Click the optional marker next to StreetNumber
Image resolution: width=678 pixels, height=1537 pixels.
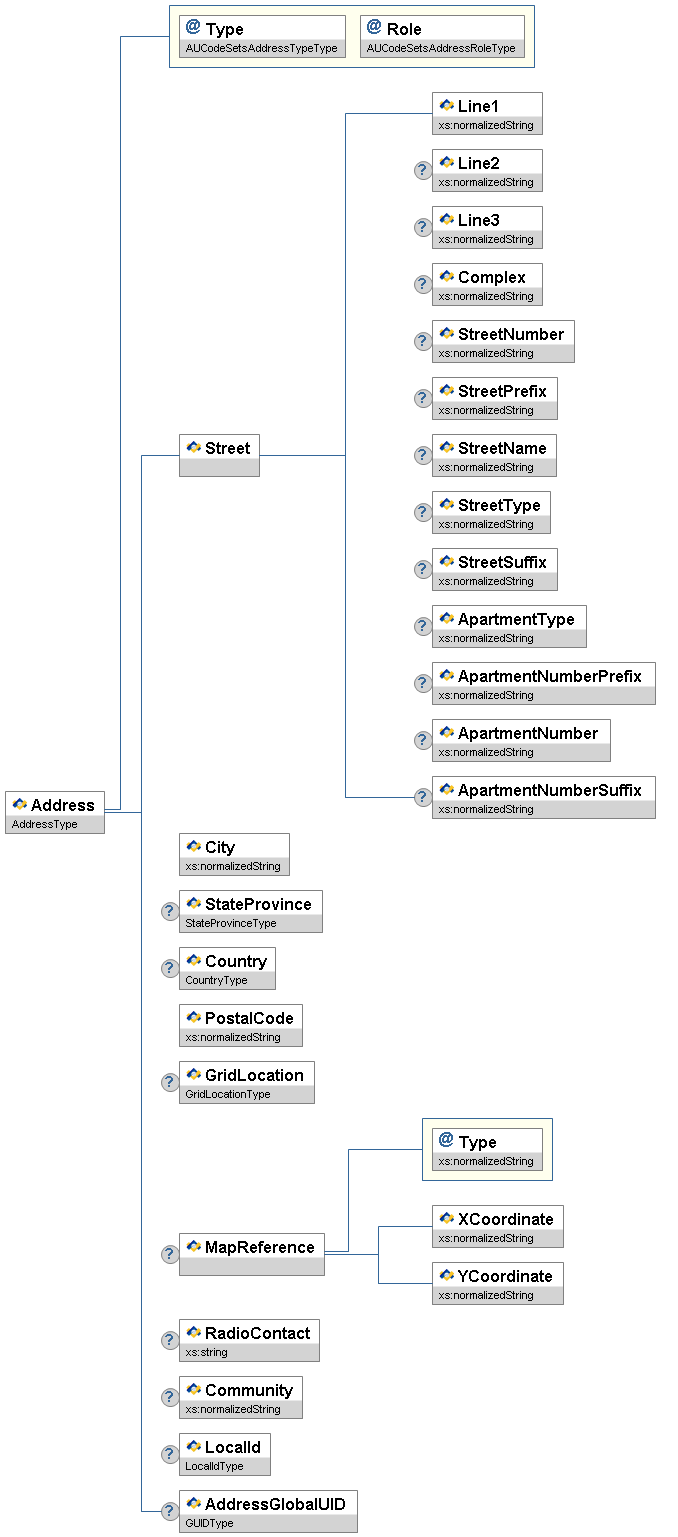click(422, 341)
